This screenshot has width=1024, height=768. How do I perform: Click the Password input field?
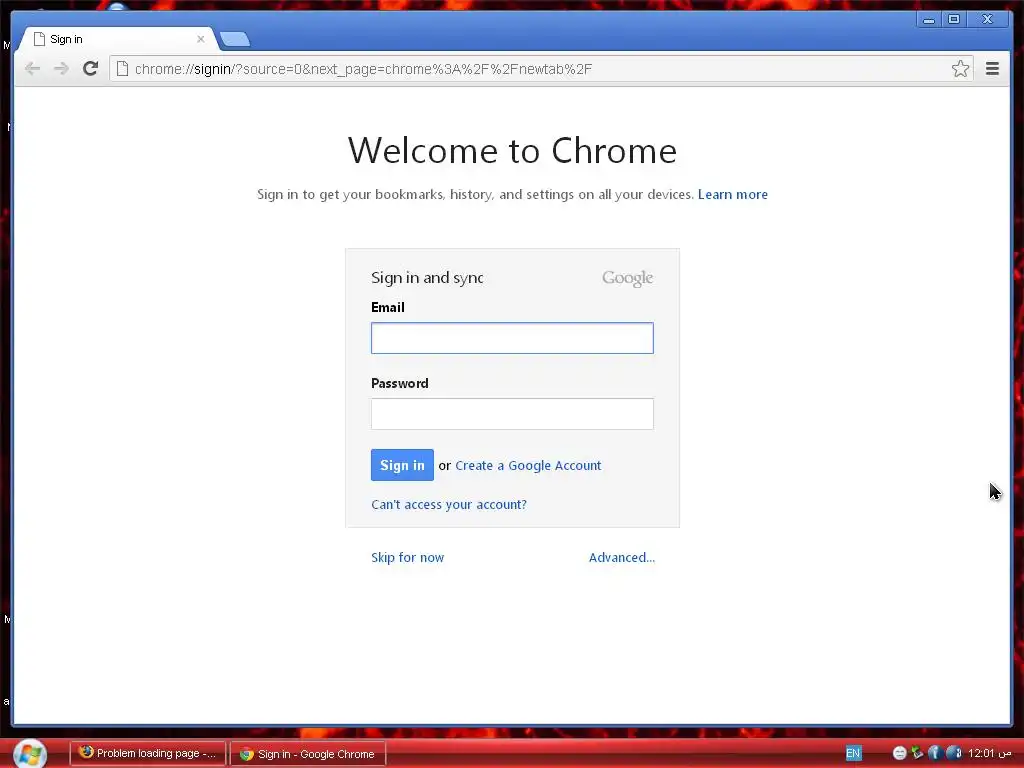coord(512,414)
